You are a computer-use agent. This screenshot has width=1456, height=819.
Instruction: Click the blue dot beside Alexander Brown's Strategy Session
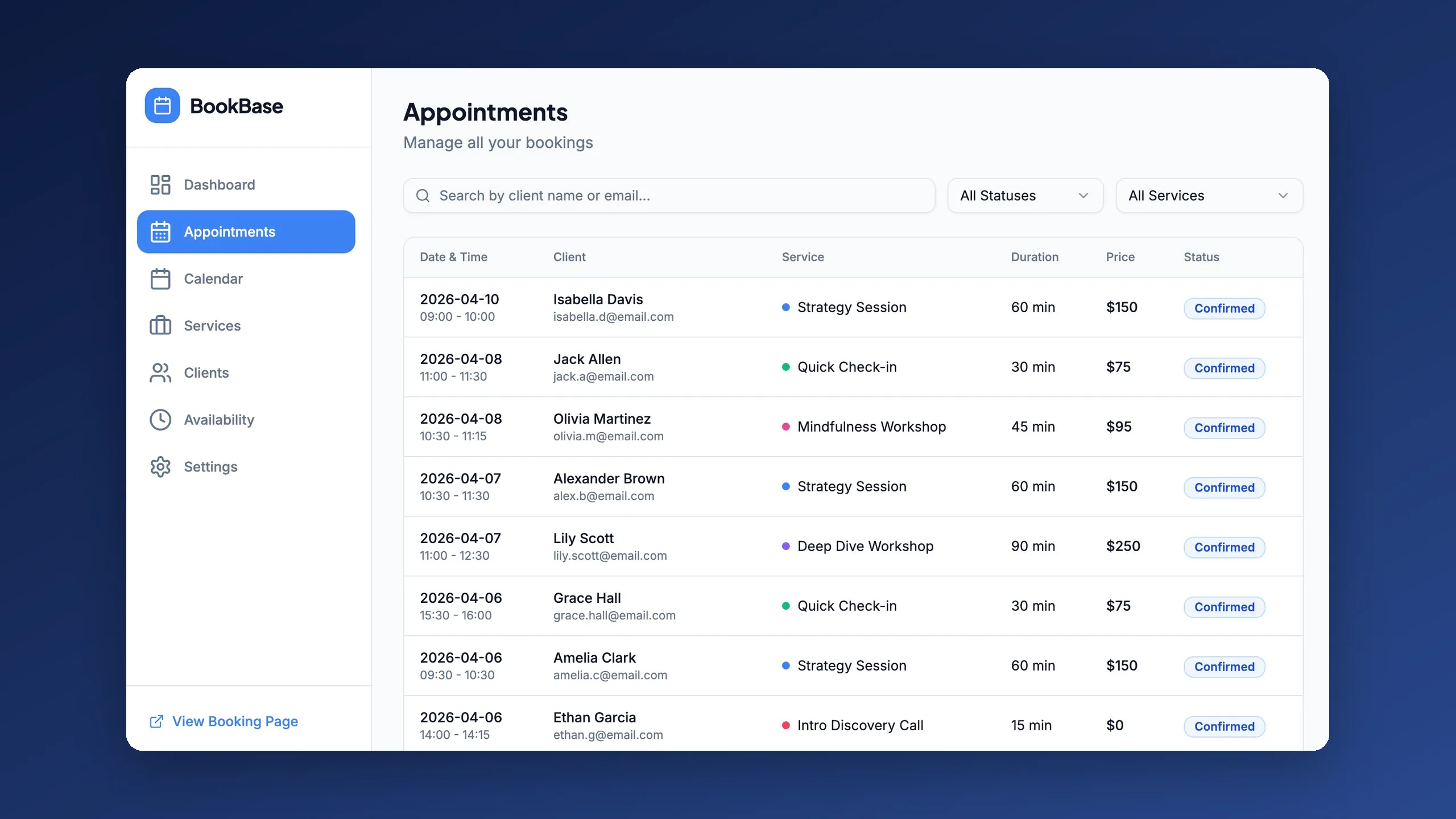pyautogui.click(x=785, y=487)
